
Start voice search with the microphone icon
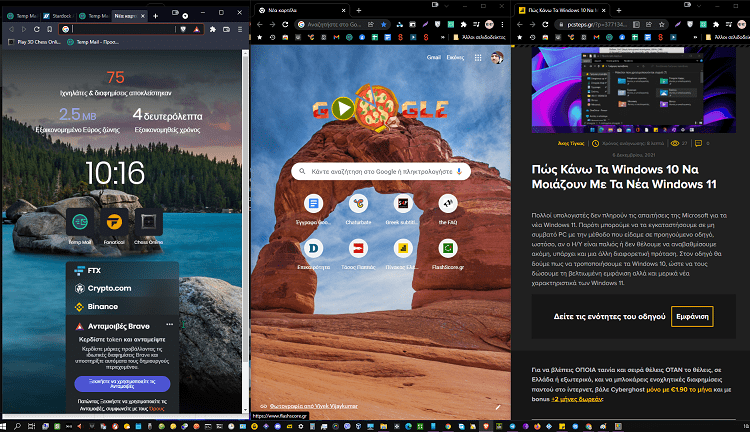(x=459, y=171)
